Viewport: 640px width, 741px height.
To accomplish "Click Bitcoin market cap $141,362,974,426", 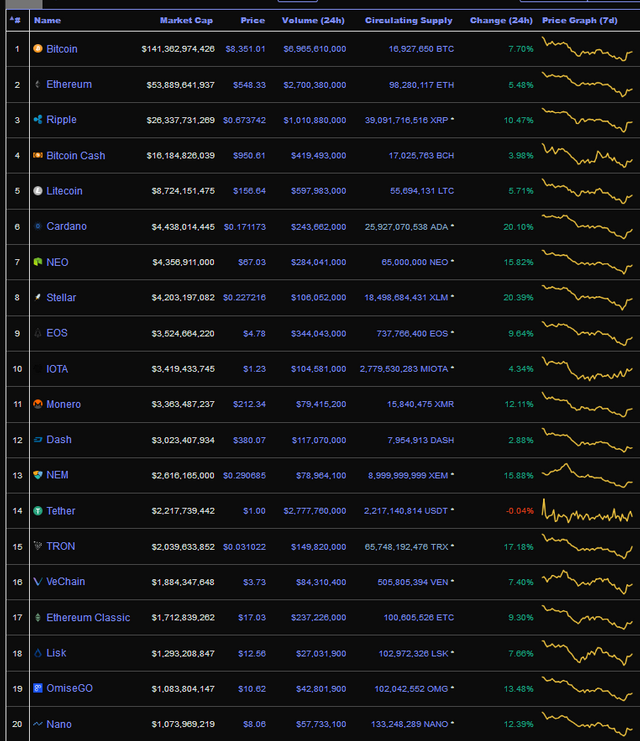I will (x=178, y=49).
